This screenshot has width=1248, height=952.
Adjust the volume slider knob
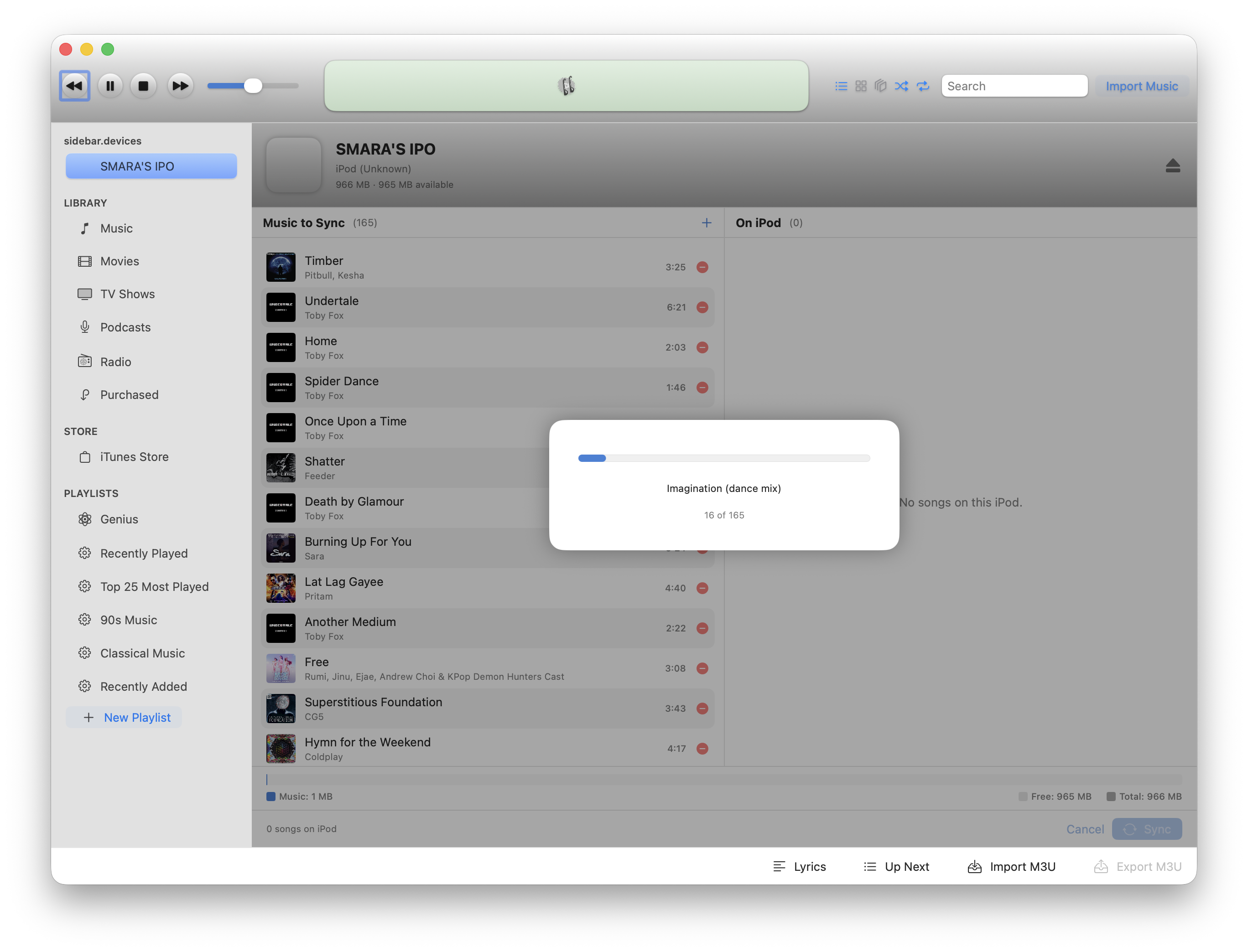[253, 86]
